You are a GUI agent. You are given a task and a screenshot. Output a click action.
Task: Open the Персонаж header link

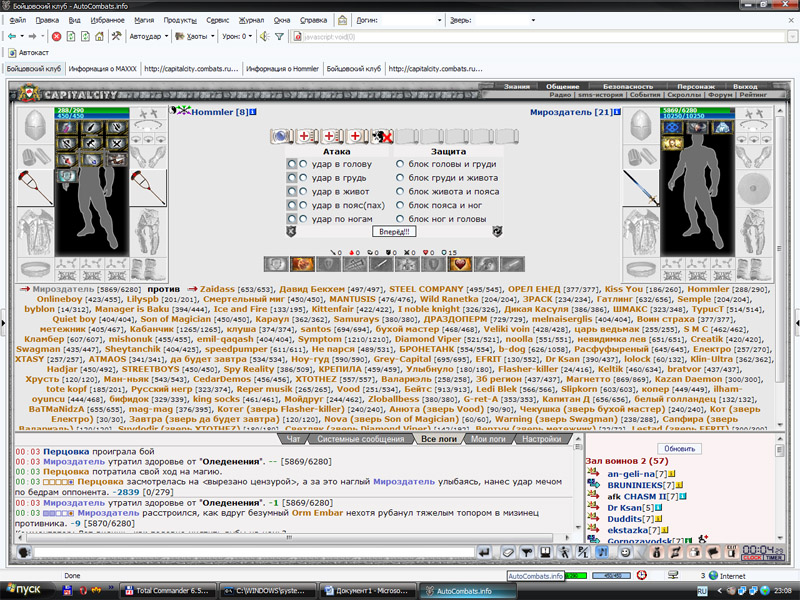coord(696,86)
